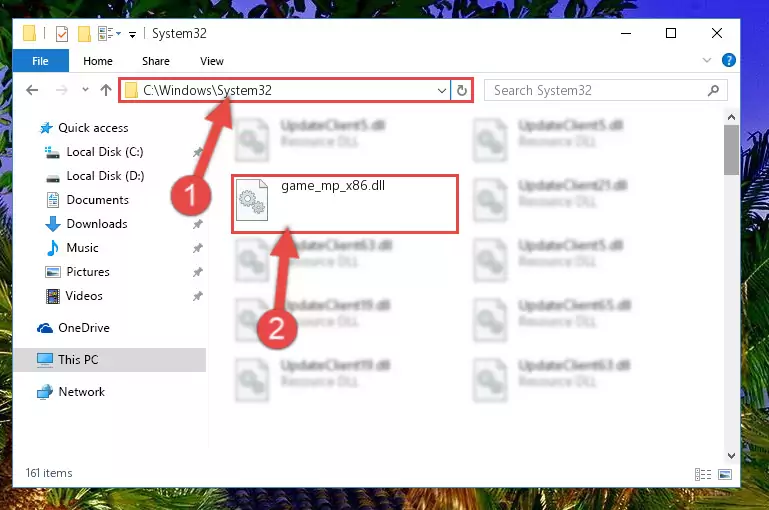Open Help with the blue question icon
Image resolution: width=769 pixels, height=510 pixels.
(728, 60)
